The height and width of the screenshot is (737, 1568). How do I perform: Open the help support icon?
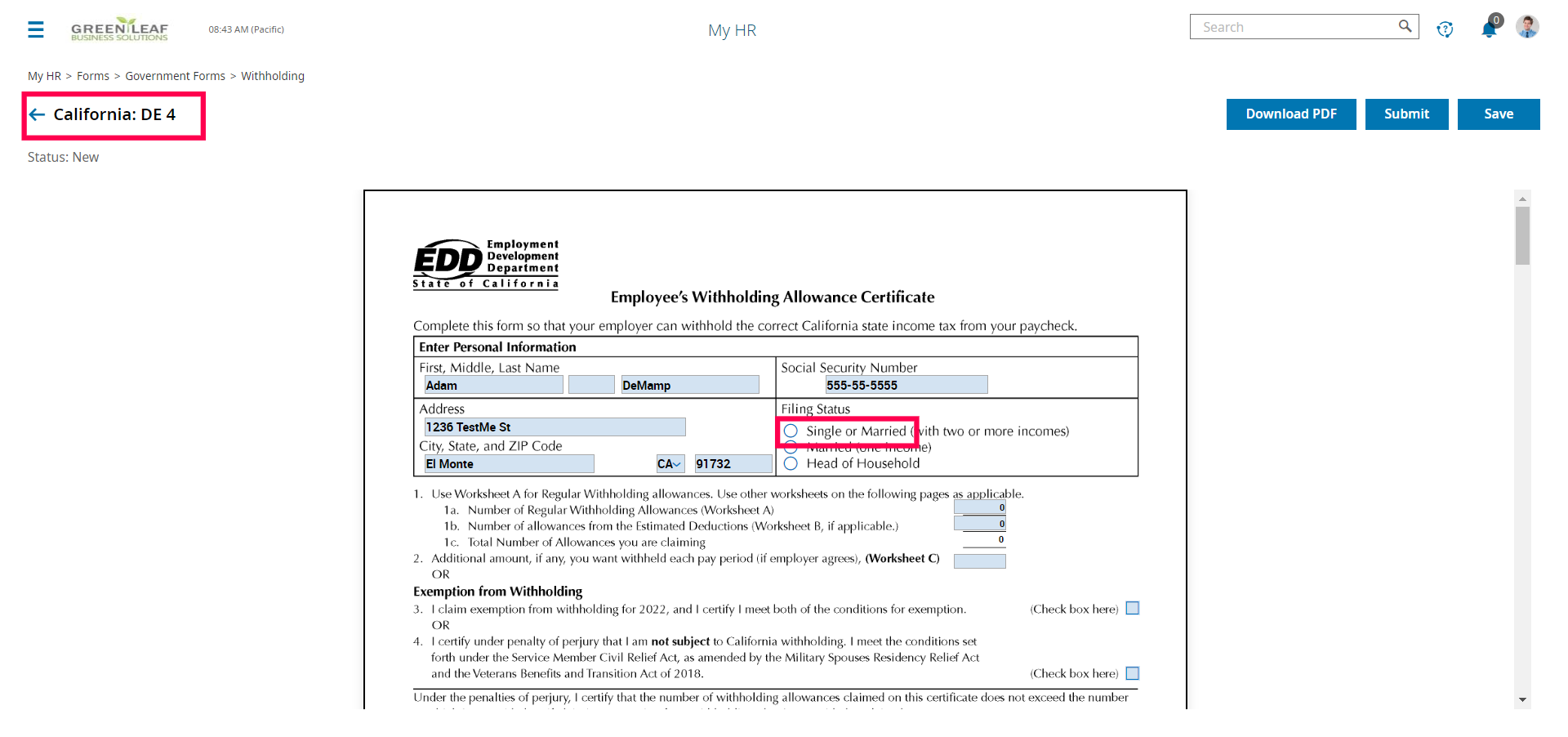click(1445, 29)
